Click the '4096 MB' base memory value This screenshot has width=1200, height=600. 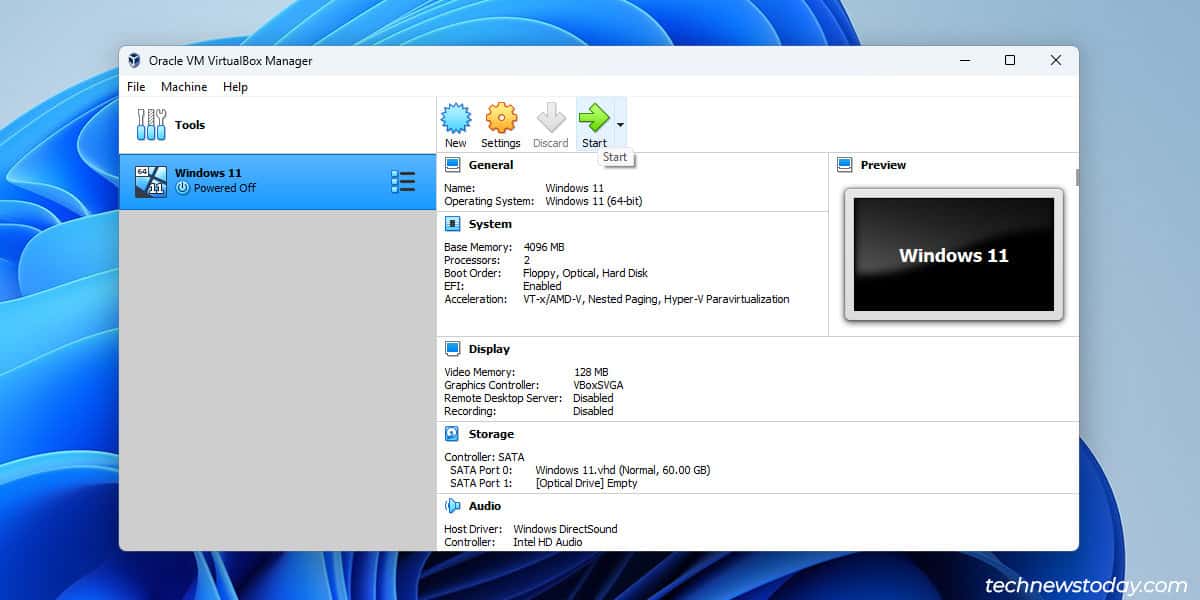pos(544,247)
